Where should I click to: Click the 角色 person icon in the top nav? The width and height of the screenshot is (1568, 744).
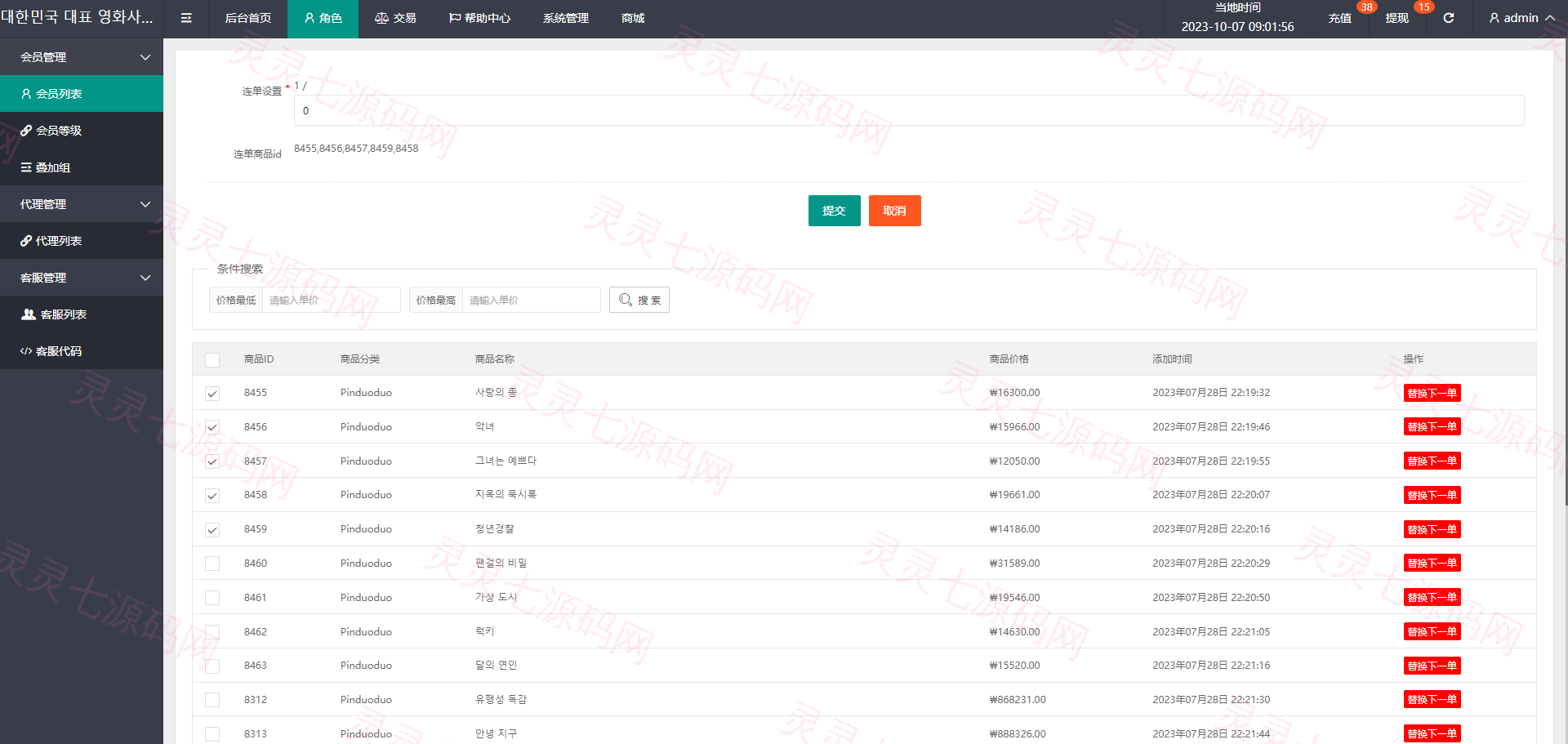[x=310, y=18]
